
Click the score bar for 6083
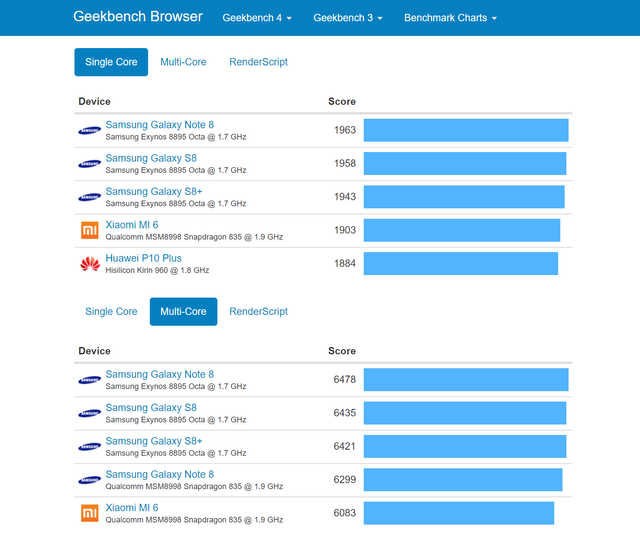[x=459, y=513]
